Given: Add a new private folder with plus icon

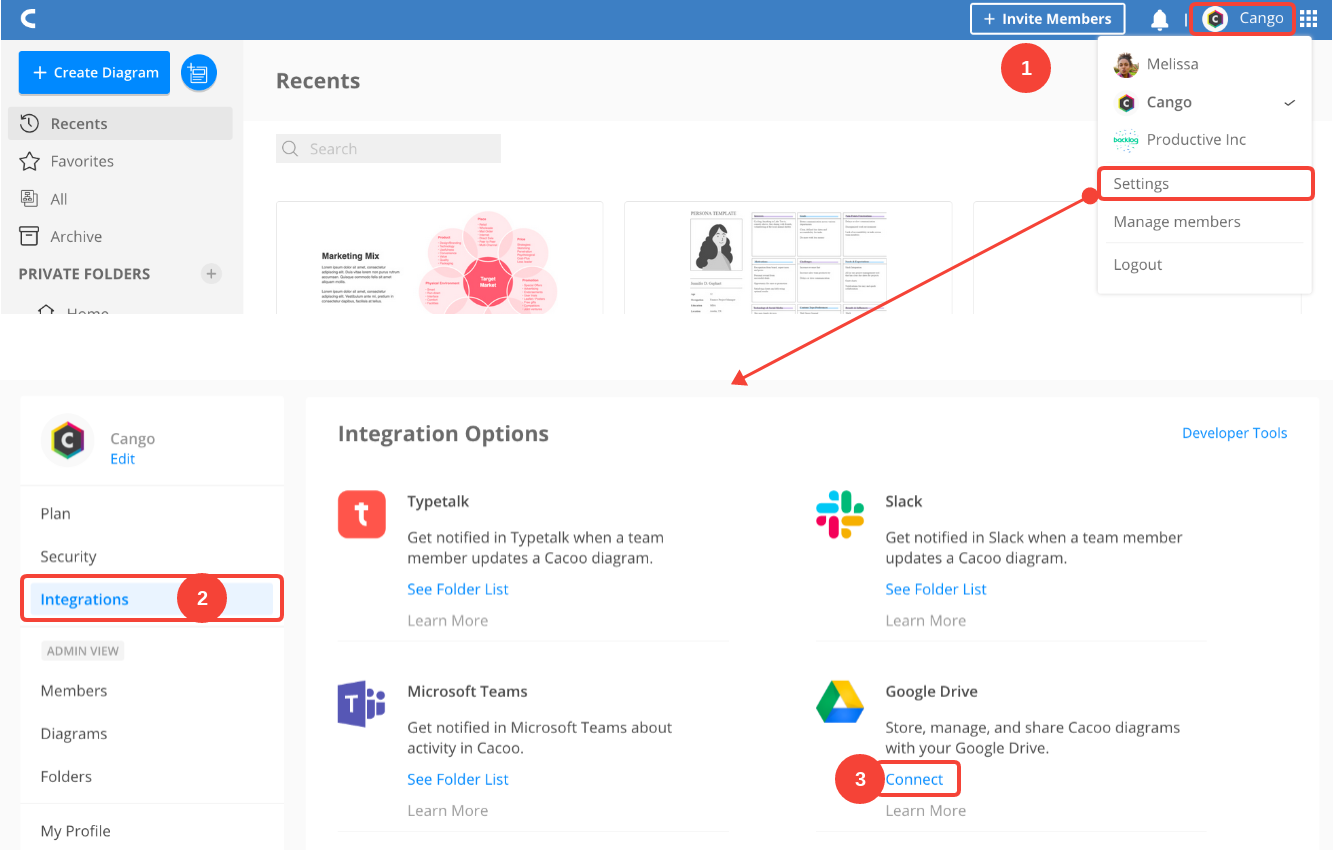Looking at the screenshot, I should click(x=211, y=274).
